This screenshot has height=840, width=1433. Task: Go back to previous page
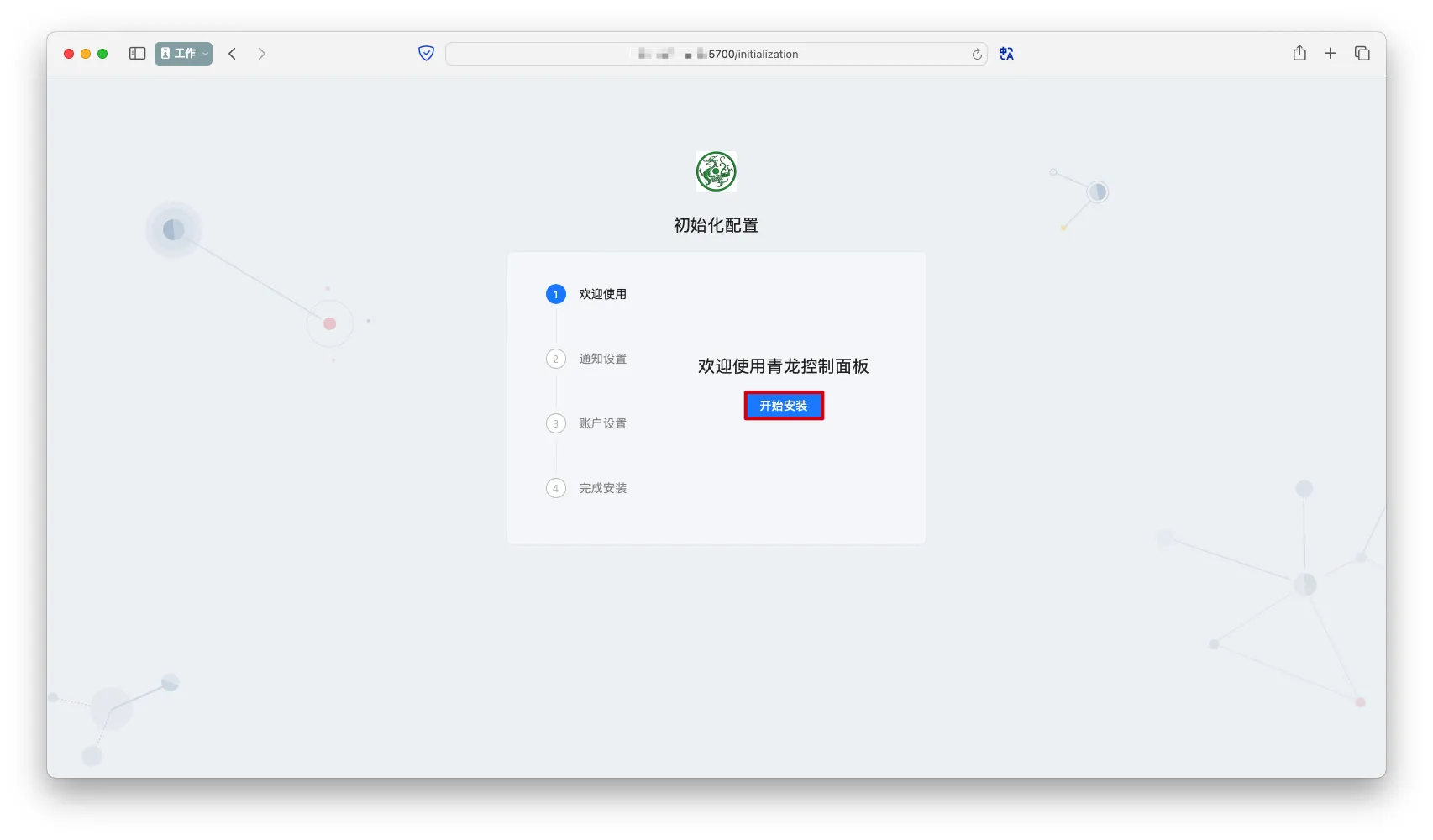[233, 54]
